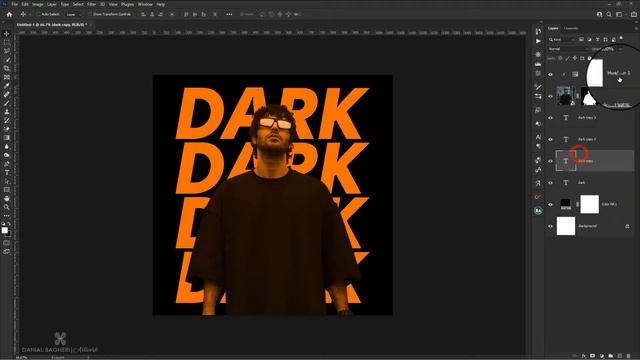640x360 pixels.
Task: Select the Hand tool
Action: (7, 198)
